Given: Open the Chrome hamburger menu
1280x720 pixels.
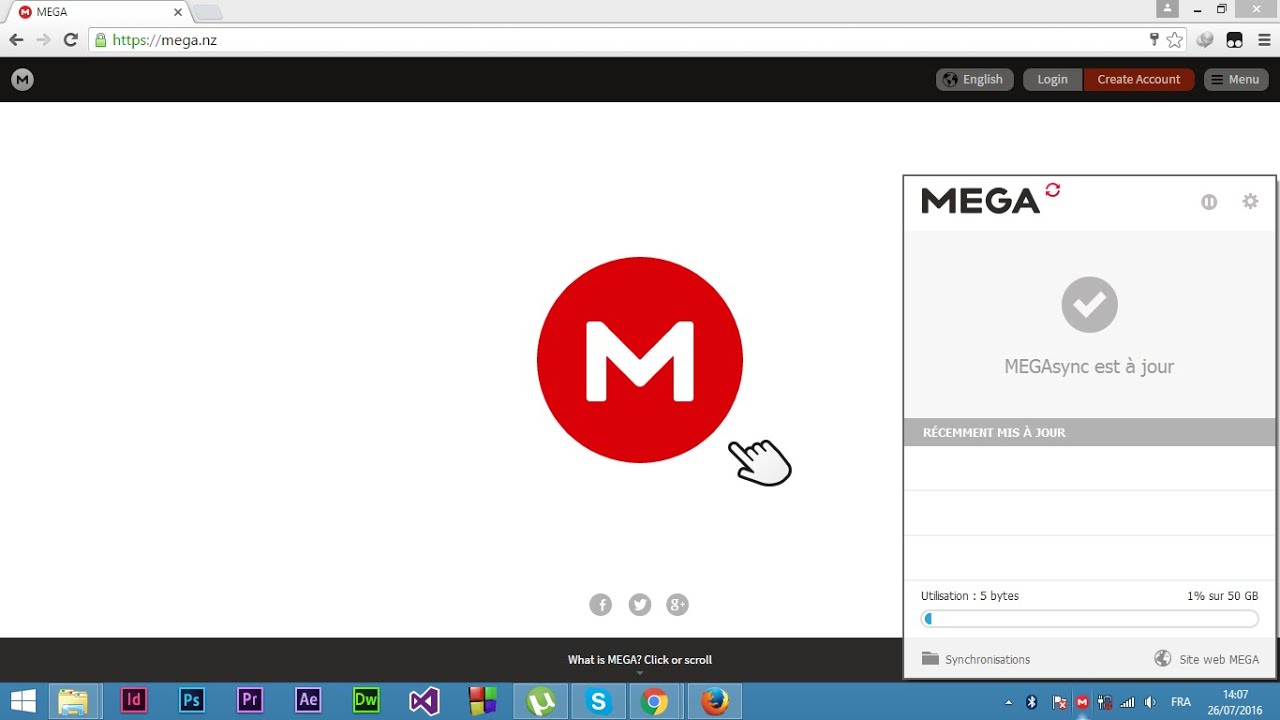Looking at the screenshot, I should (x=1264, y=40).
